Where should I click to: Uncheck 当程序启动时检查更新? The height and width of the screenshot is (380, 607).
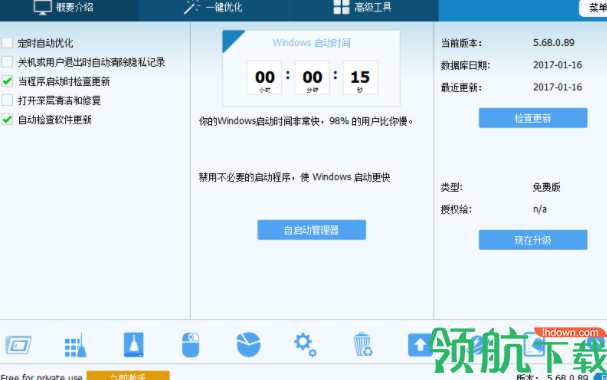click(x=7, y=81)
